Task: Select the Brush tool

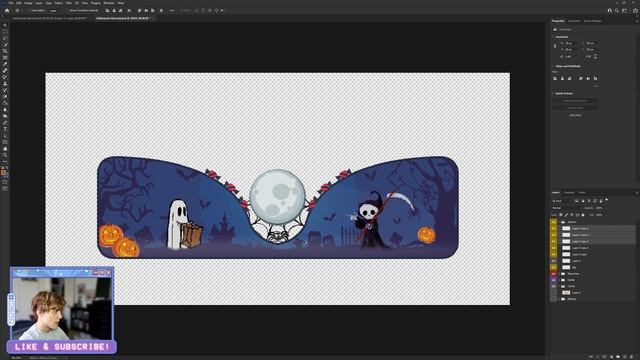Action: tap(5, 77)
